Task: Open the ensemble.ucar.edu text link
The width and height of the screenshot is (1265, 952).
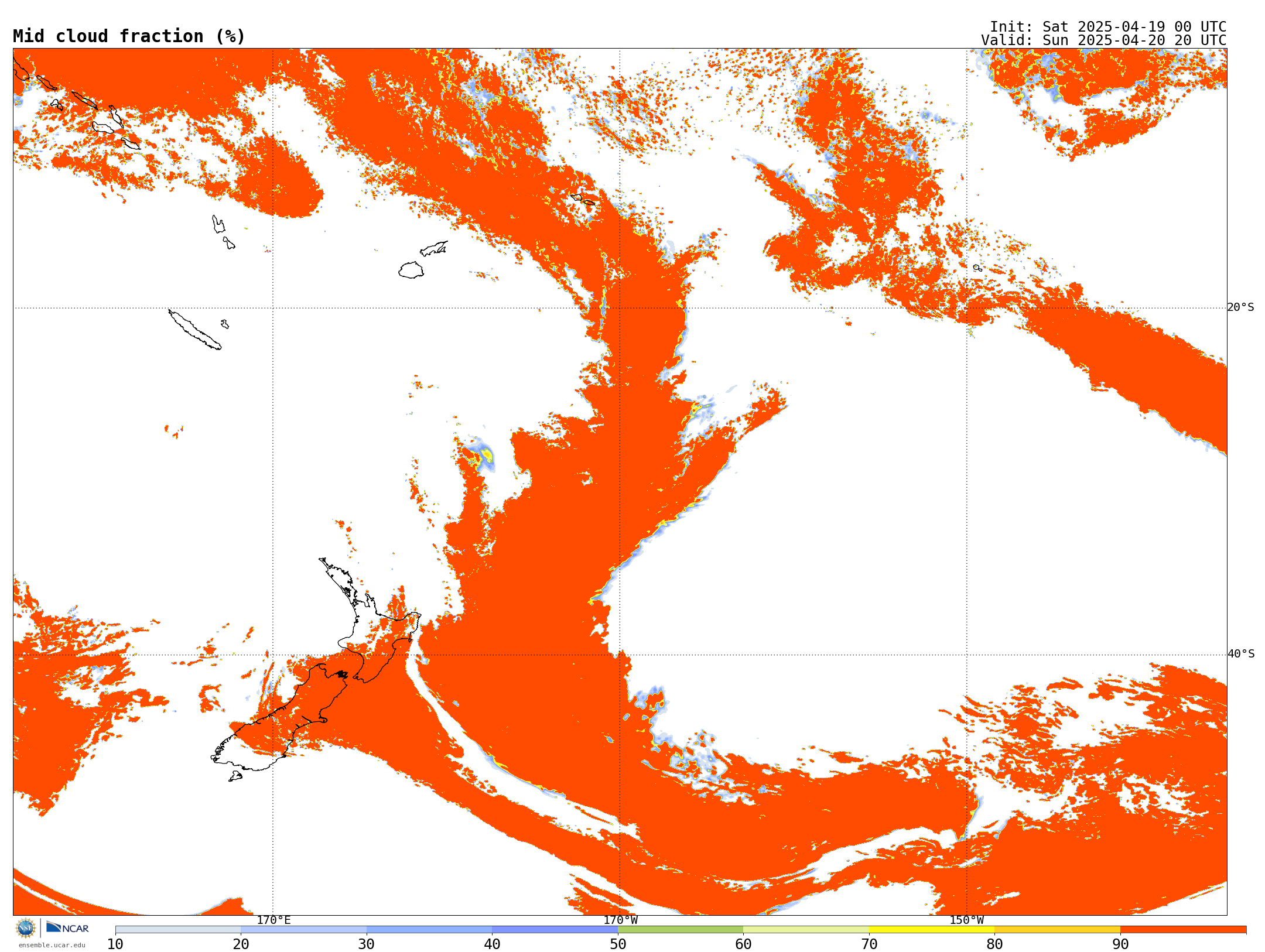Action: [52, 945]
